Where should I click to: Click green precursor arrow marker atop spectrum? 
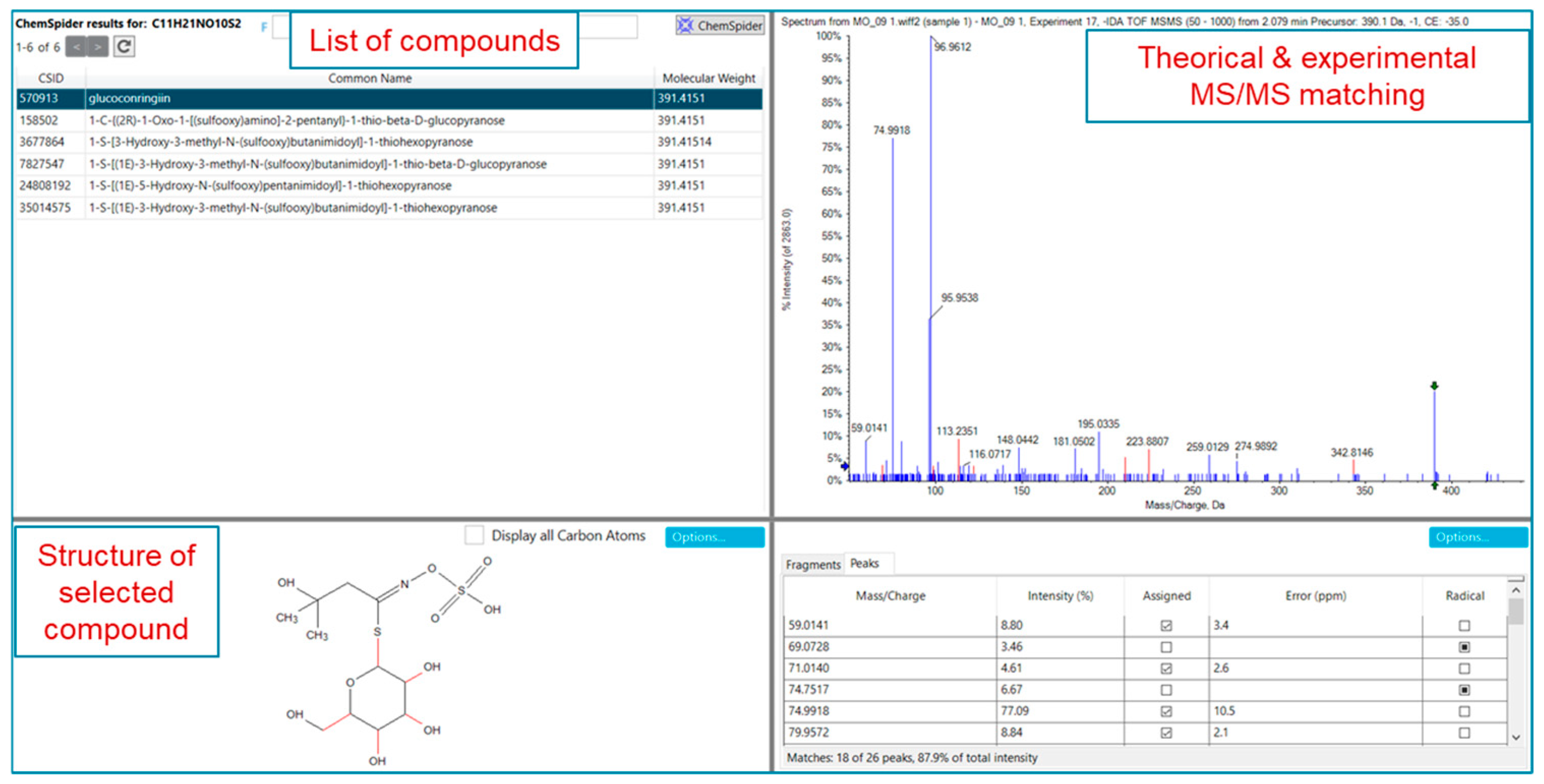[1434, 386]
